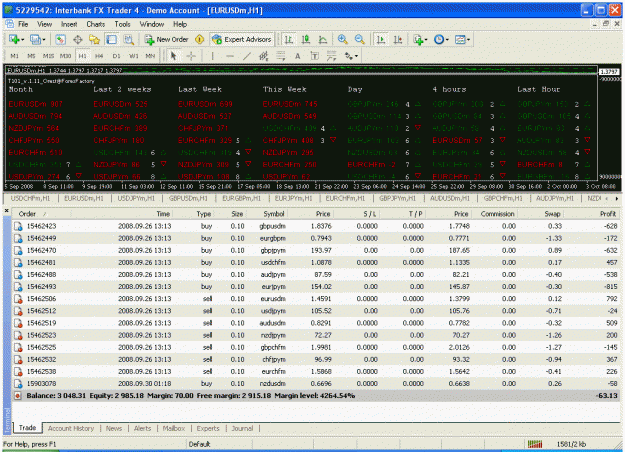Switch timeframe to MN
Screen dimensions: 625x452
click(x=150, y=56)
